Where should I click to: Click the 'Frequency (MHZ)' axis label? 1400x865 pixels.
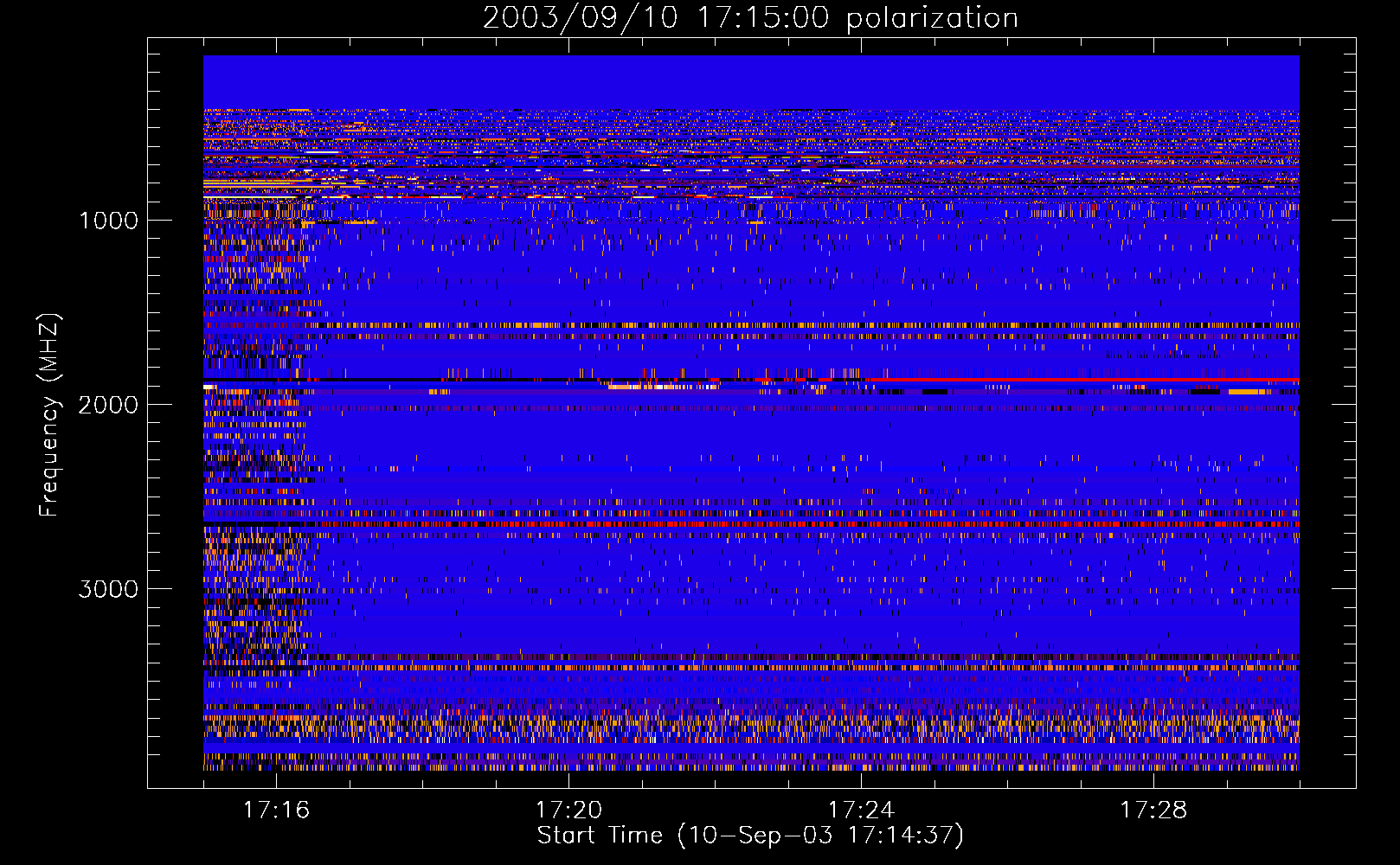click(50, 415)
